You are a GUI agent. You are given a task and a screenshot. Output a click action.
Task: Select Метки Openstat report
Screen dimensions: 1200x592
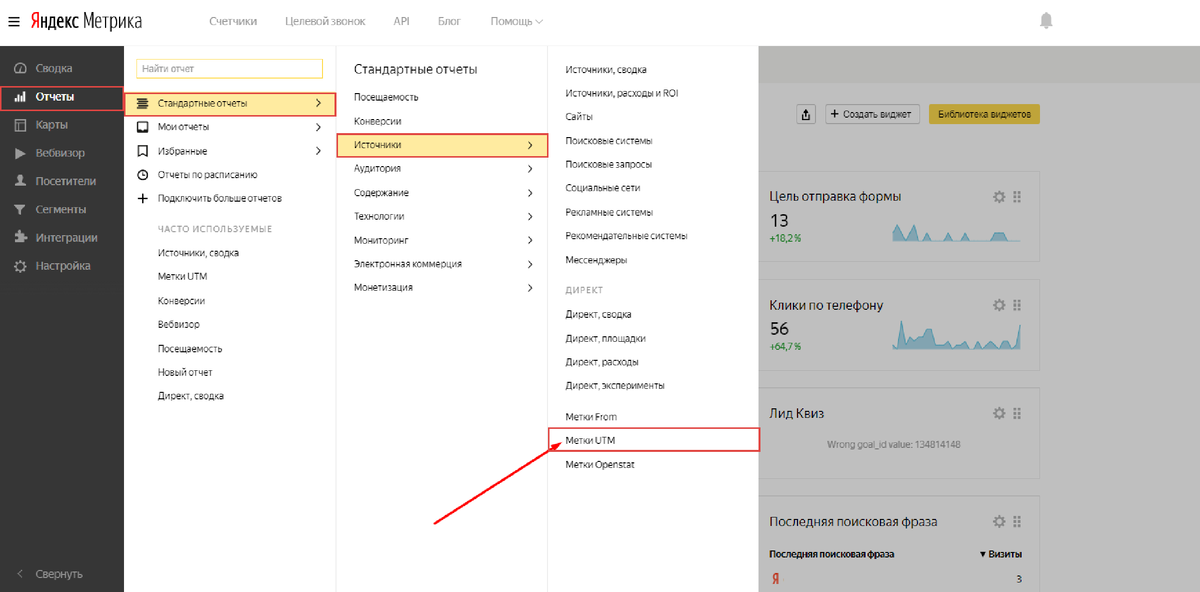(x=600, y=464)
